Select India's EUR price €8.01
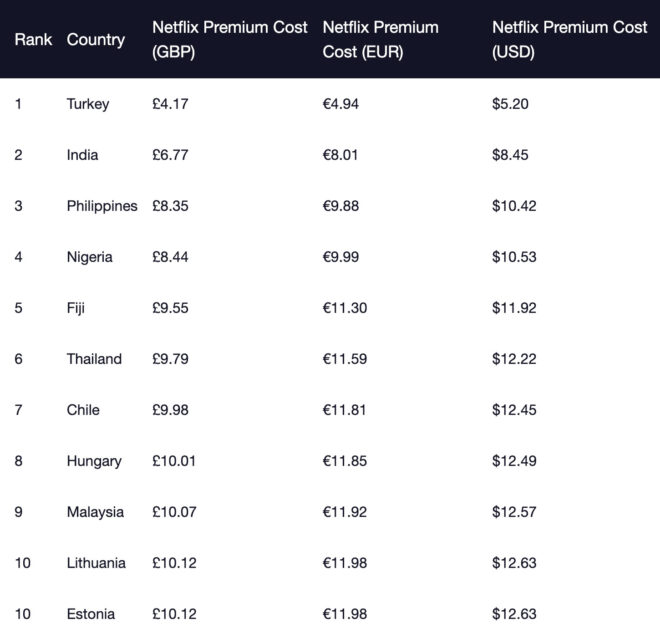The height and width of the screenshot is (644, 660). (x=343, y=155)
